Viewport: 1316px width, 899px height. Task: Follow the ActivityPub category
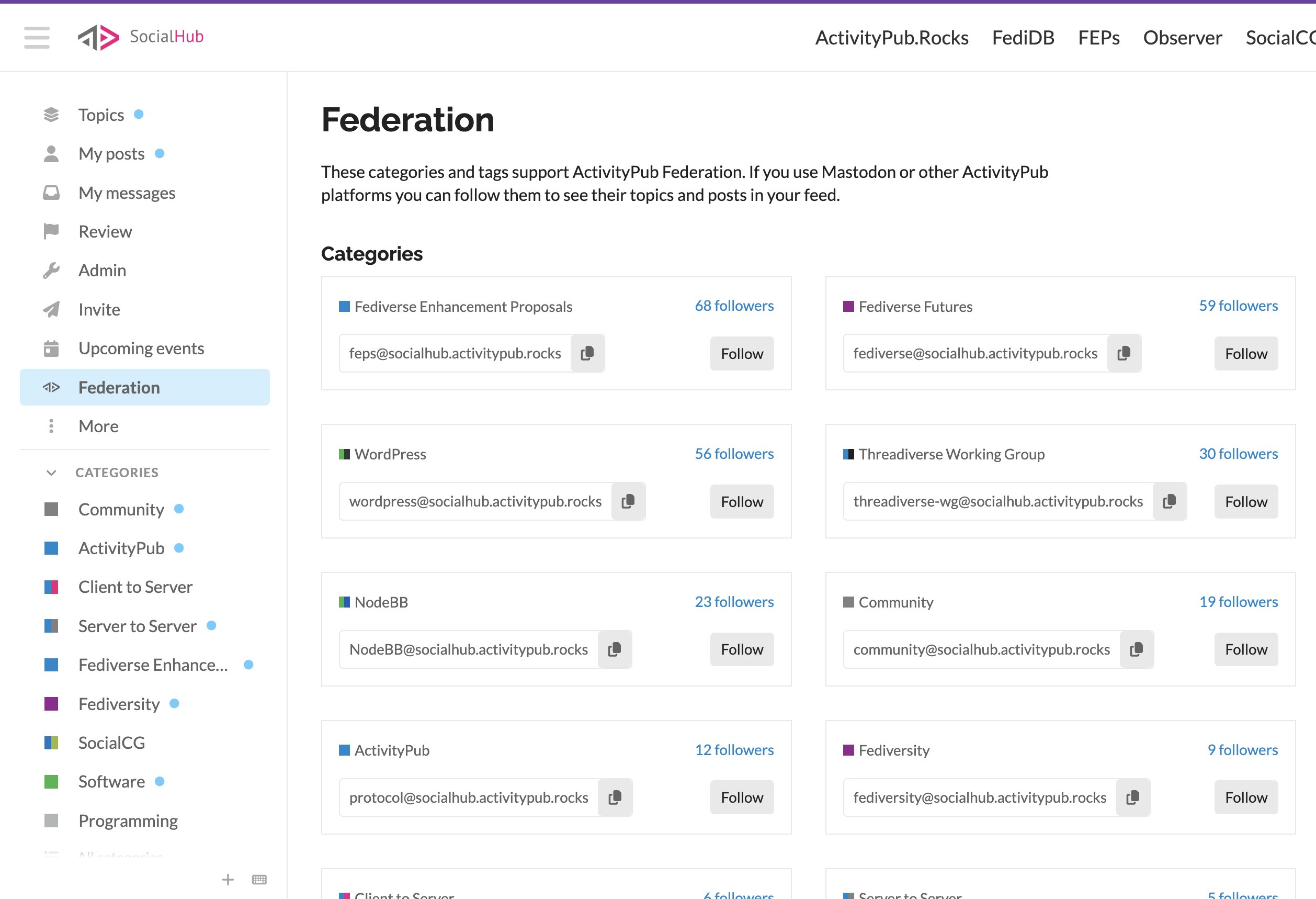pos(742,797)
